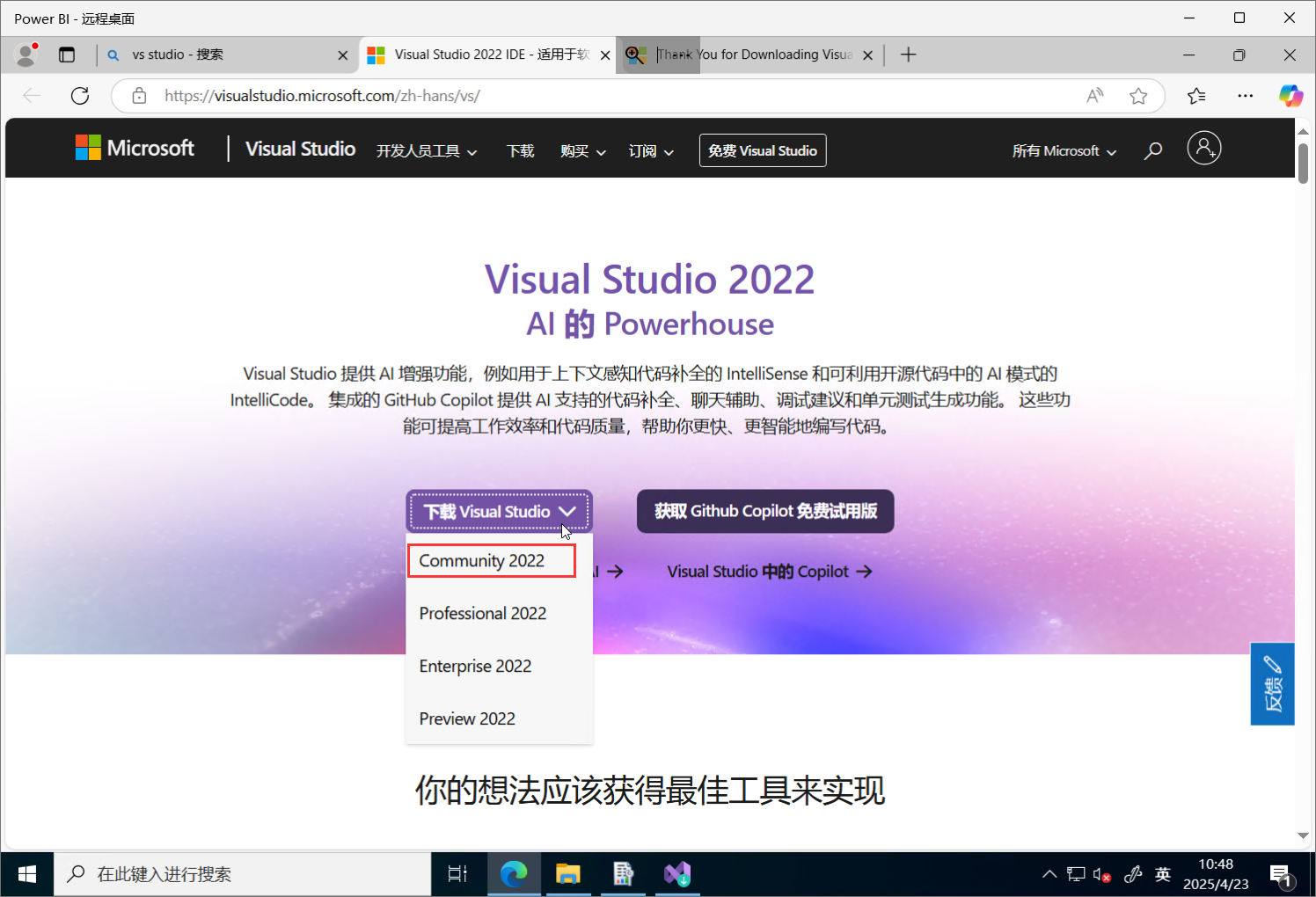
Task: Click the 下载 navigation link
Action: point(520,151)
